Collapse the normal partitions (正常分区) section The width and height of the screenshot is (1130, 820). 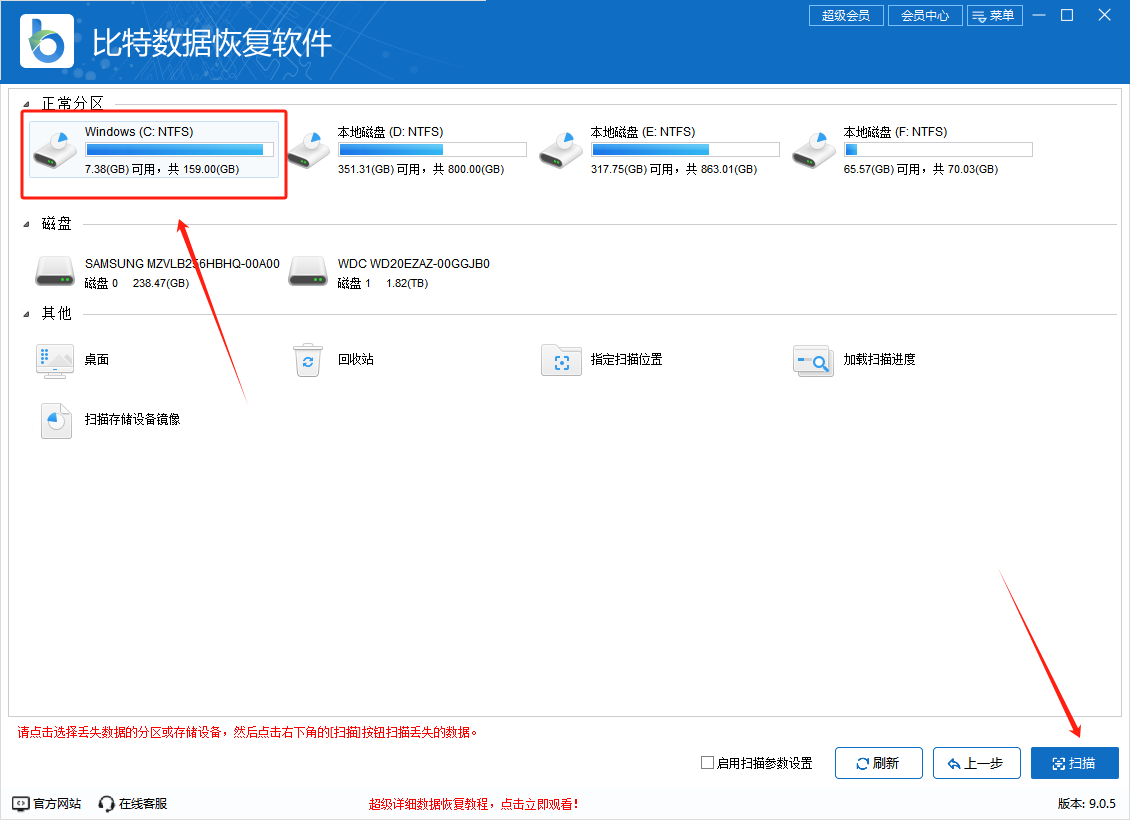pos(27,104)
